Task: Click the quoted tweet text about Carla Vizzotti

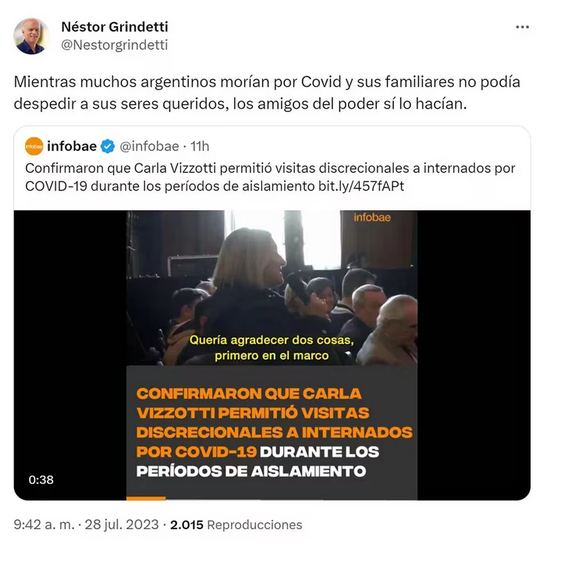Action: [x=270, y=177]
